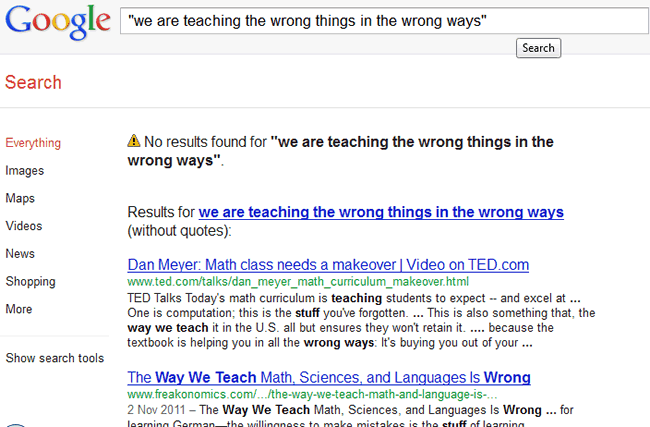Screen dimensions: 650x427
Task: Switch to Images results
Action: (x=25, y=171)
